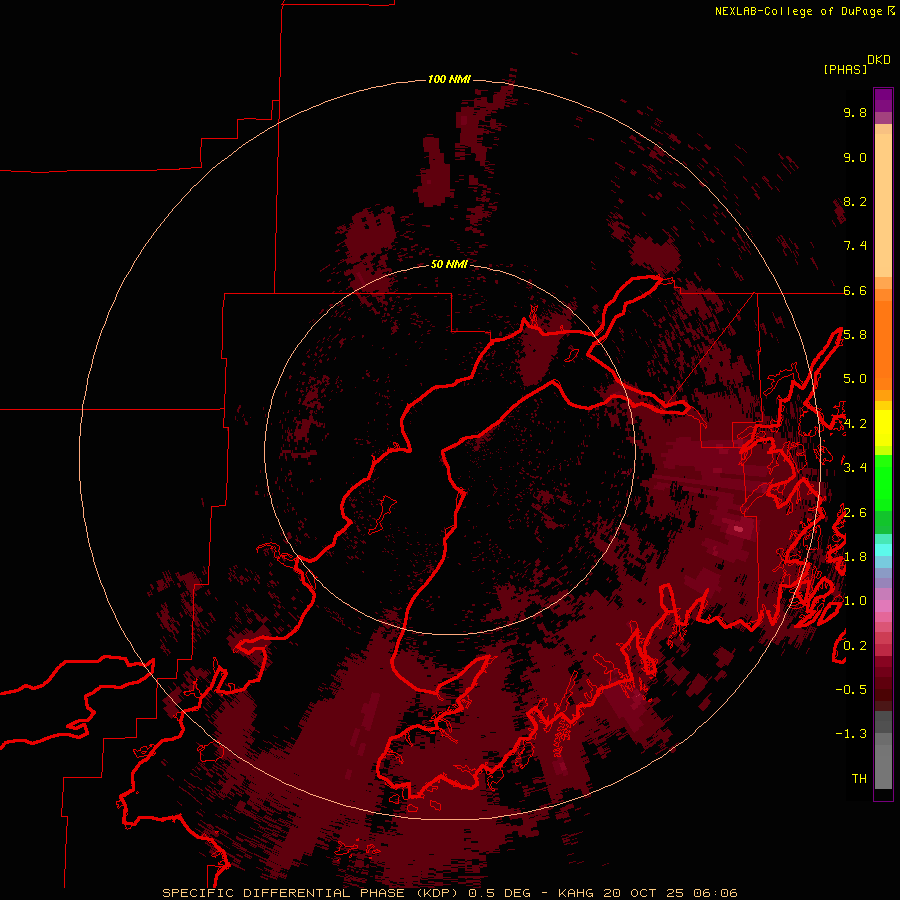Click the 9.8 value on the color scale

point(855,112)
